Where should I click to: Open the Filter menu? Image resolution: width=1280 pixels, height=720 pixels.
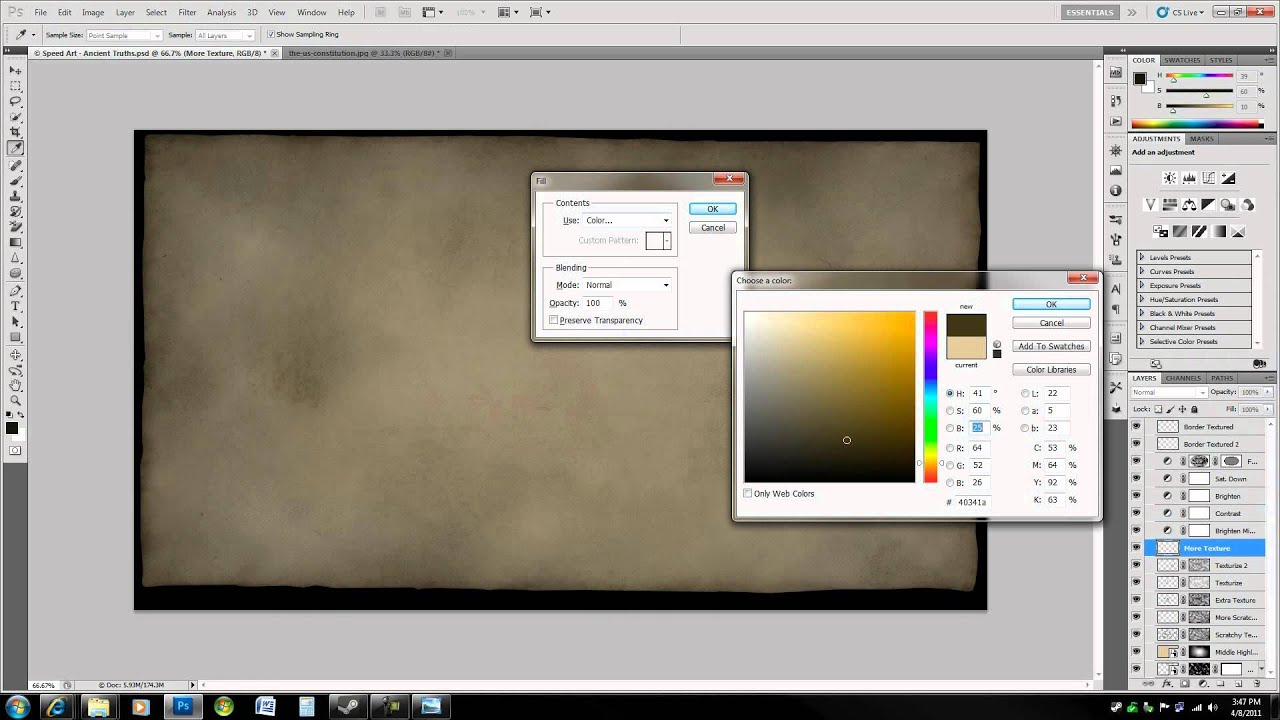click(187, 12)
